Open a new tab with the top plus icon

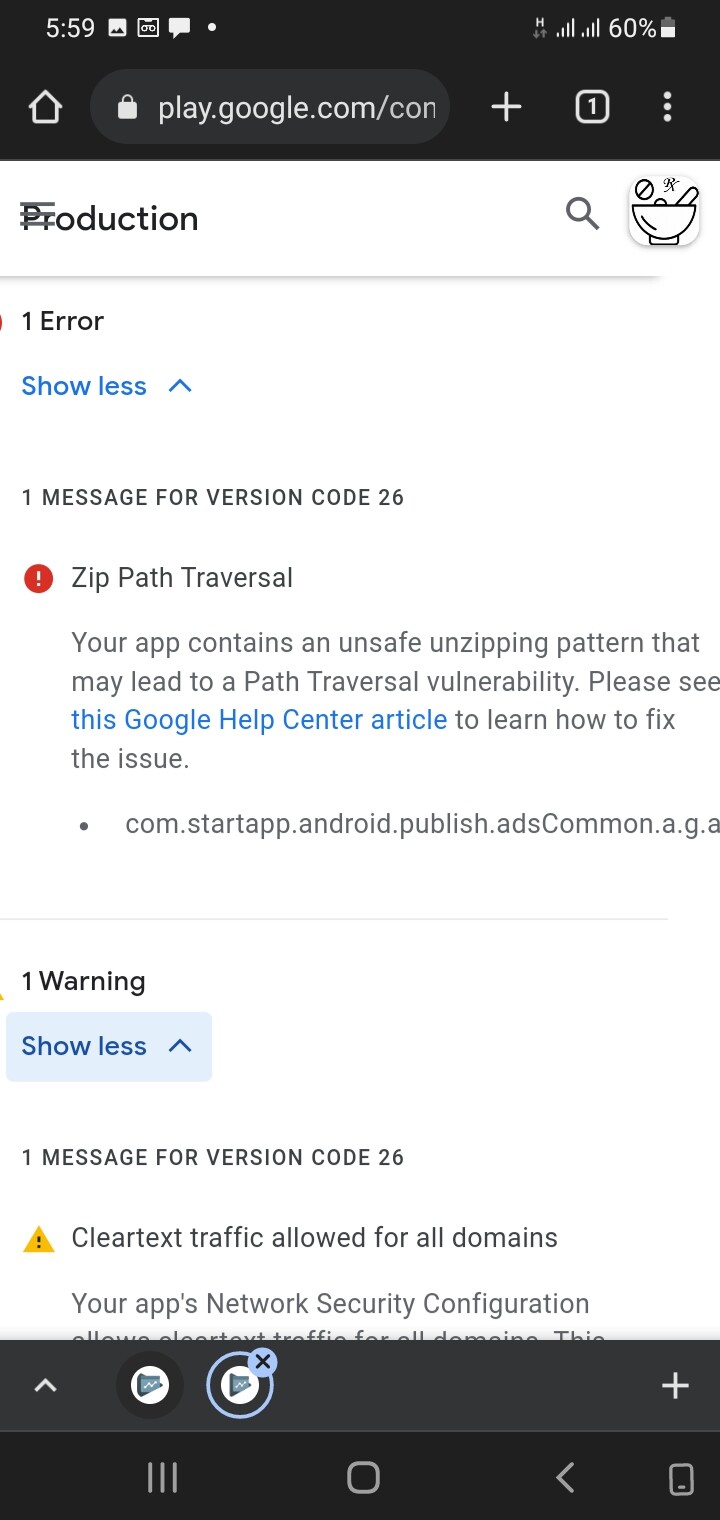click(x=506, y=107)
